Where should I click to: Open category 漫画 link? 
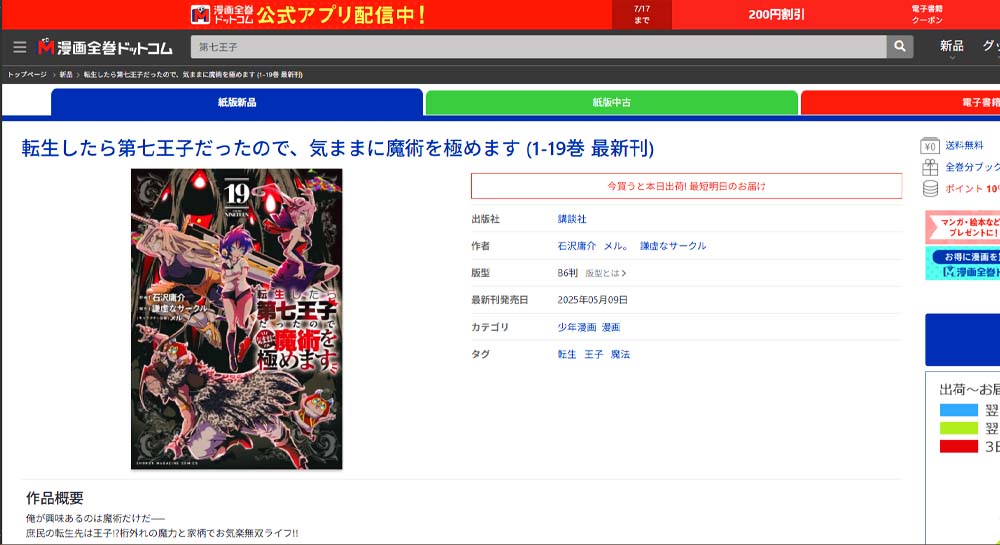pyautogui.click(x=611, y=327)
